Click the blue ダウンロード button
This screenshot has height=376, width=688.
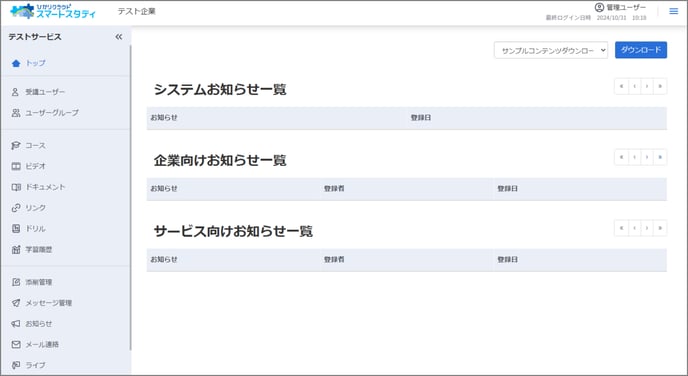[641, 50]
